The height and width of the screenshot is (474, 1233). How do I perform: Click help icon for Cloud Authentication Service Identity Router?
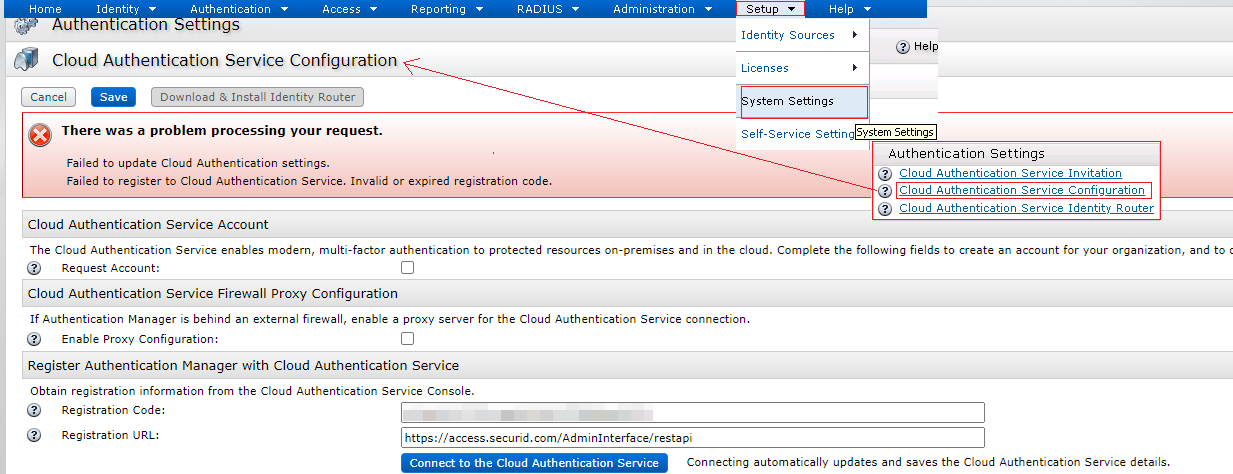coord(885,209)
